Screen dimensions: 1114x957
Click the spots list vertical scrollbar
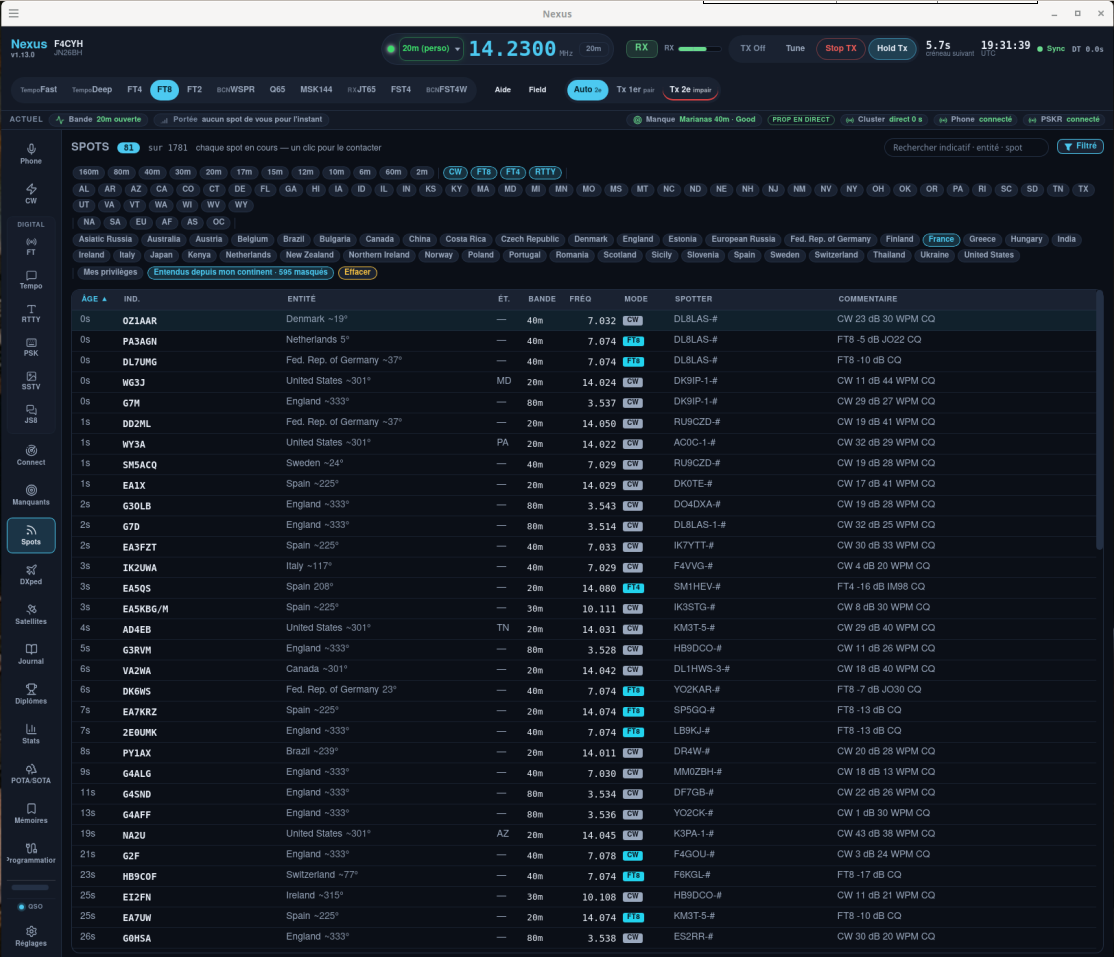coord(1099,419)
